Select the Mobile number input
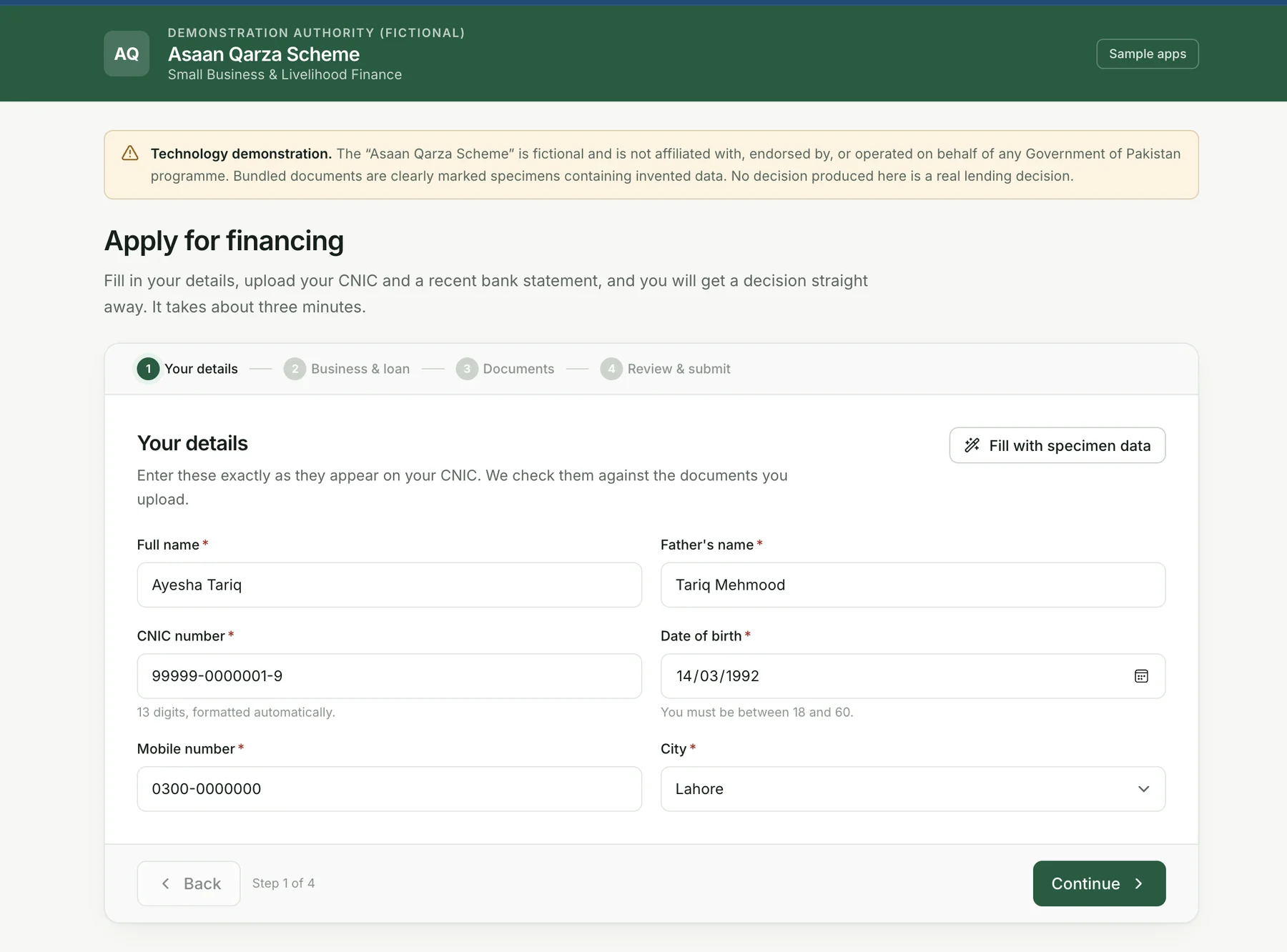The image size is (1287, 952). pyautogui.click(x=389, y=789)
